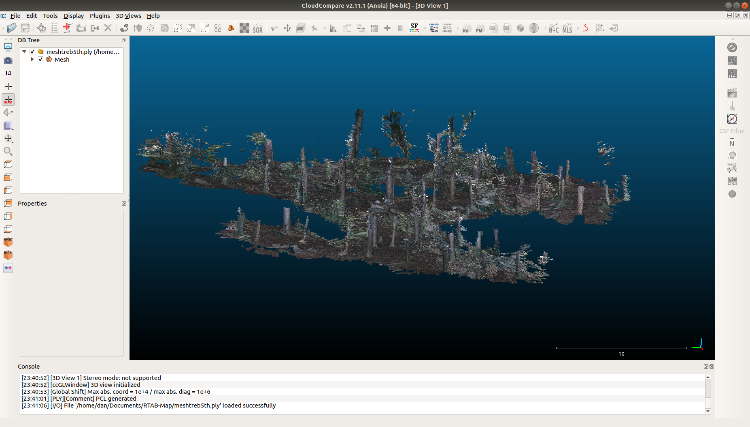Viewport: 750px width, 427px height.
Task: Toggle the Mesh item visibility checkbox
Action: pyautogui.click(x=40, y=59)
